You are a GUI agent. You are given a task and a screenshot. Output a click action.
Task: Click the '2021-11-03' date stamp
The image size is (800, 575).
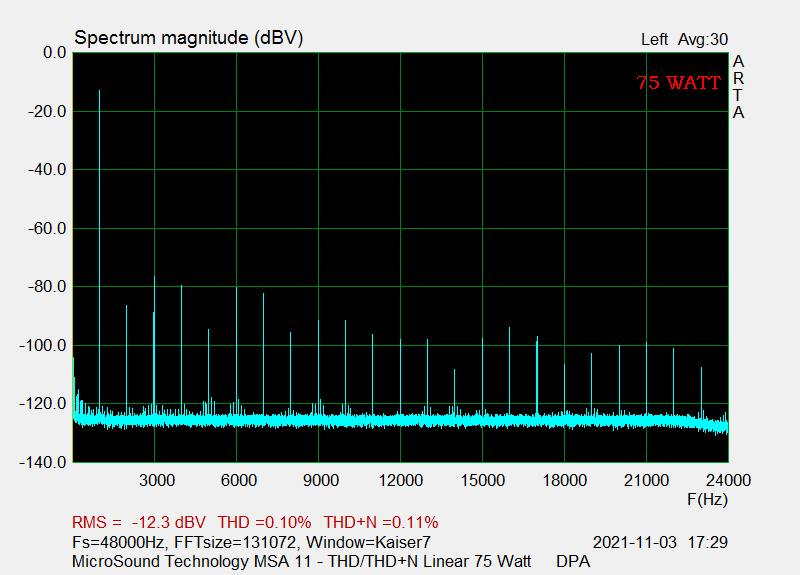pos(635,542)
